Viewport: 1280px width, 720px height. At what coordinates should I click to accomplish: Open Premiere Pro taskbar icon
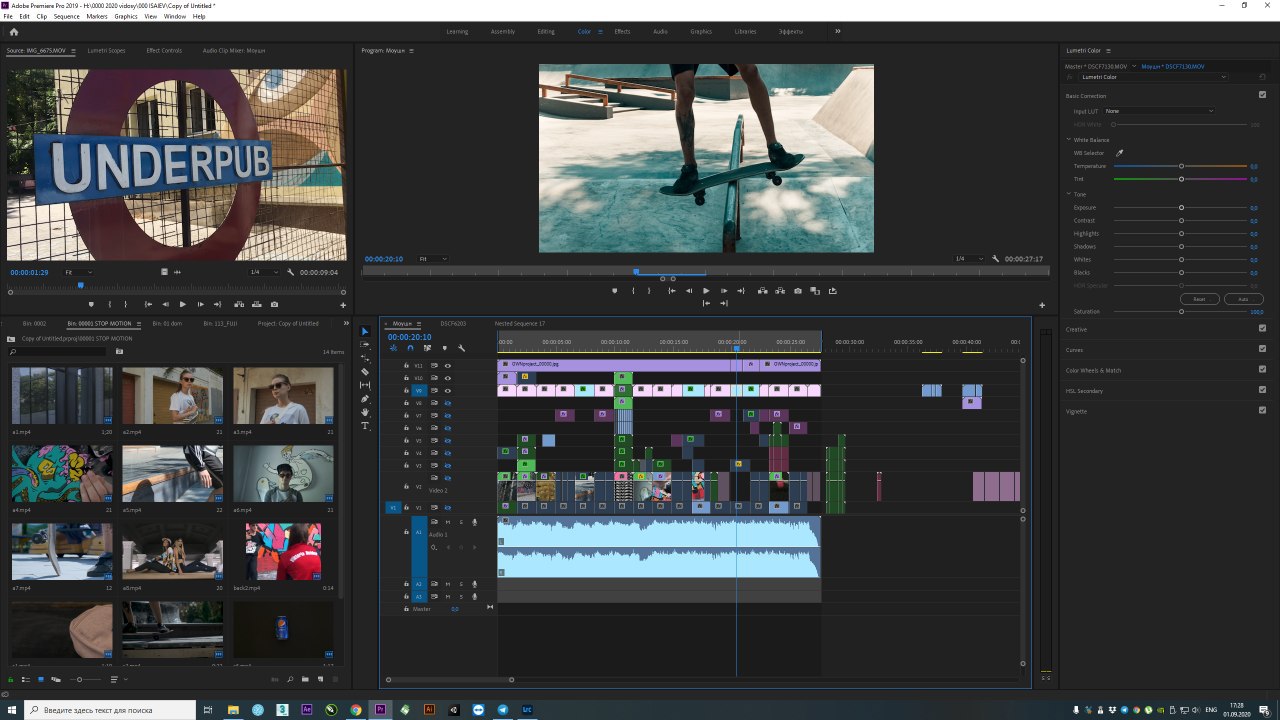click(x=380, y=710)
